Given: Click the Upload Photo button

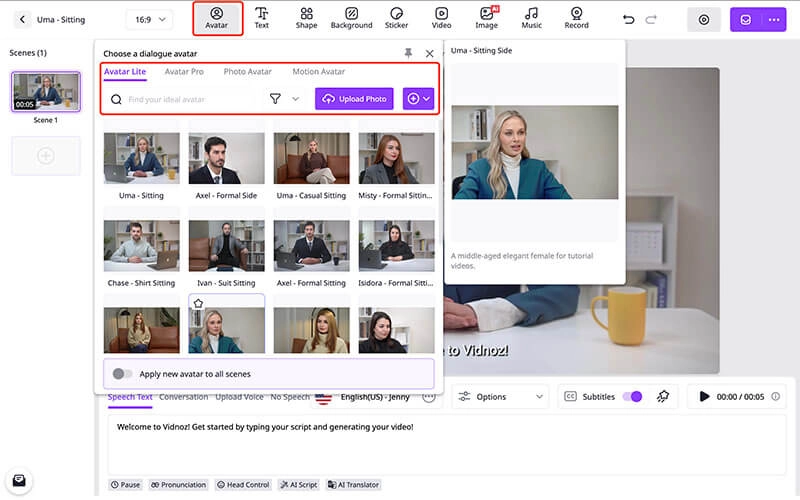Looking at the screenshot, I should point(354,99).
